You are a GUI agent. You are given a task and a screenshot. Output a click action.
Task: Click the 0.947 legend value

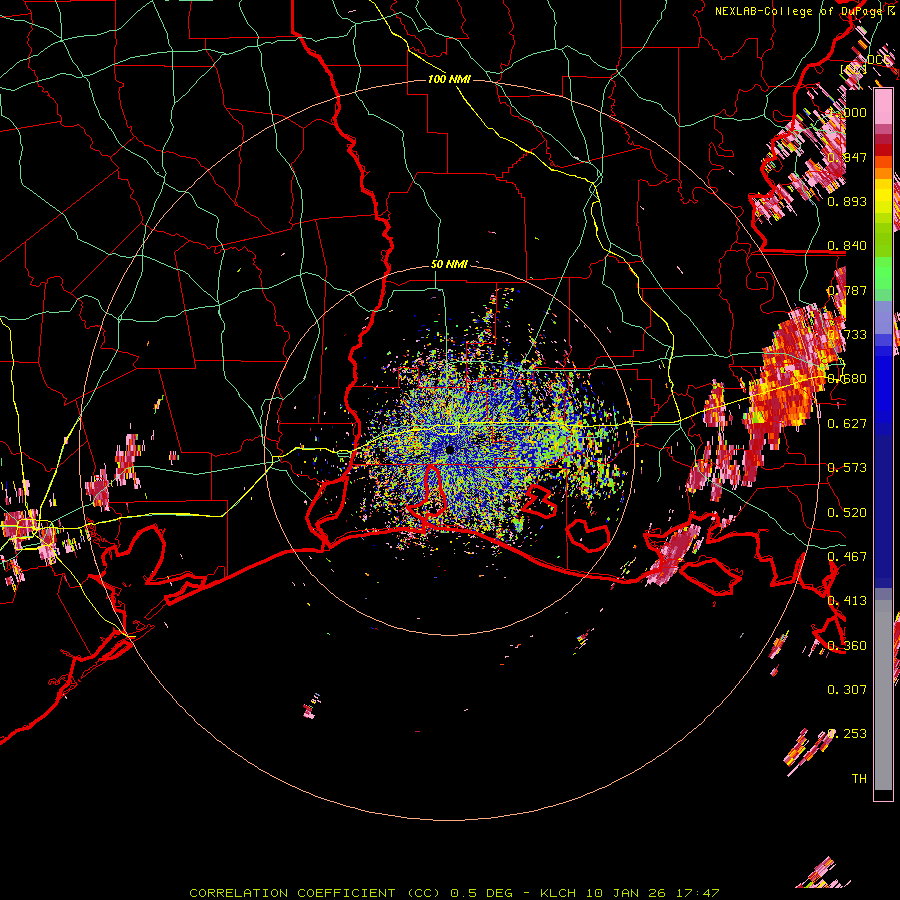(x=847, y=157)
